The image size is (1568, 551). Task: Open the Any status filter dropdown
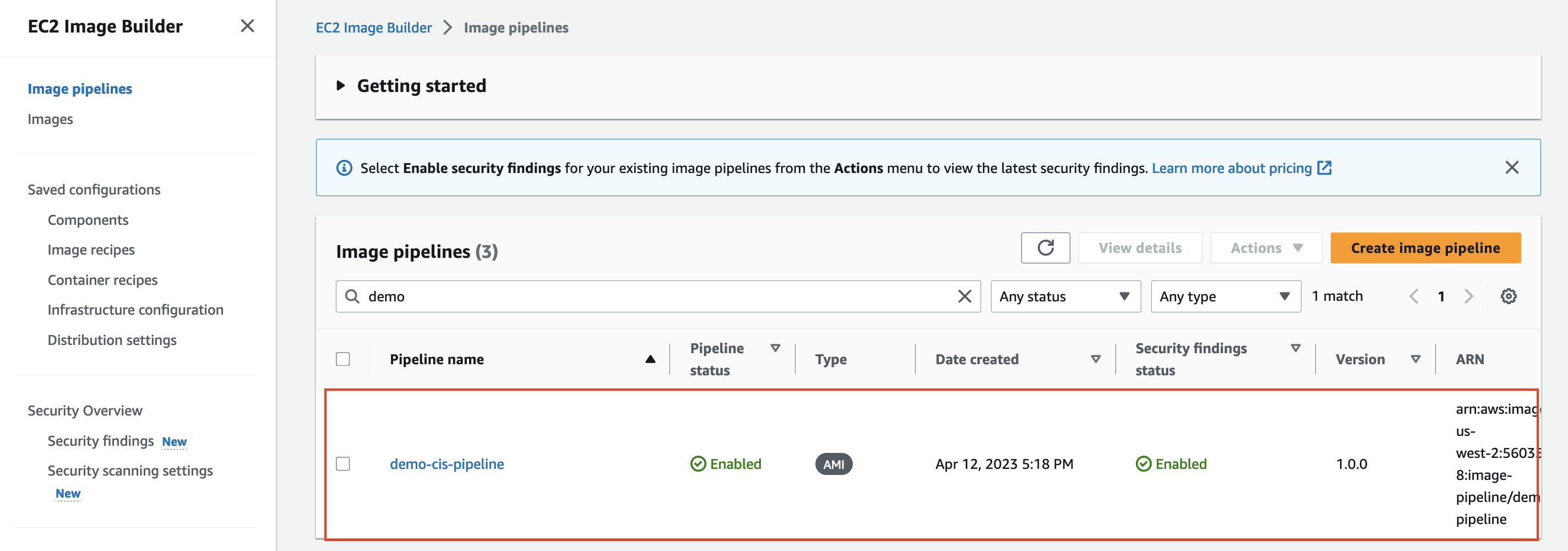tap(1065, 296)
